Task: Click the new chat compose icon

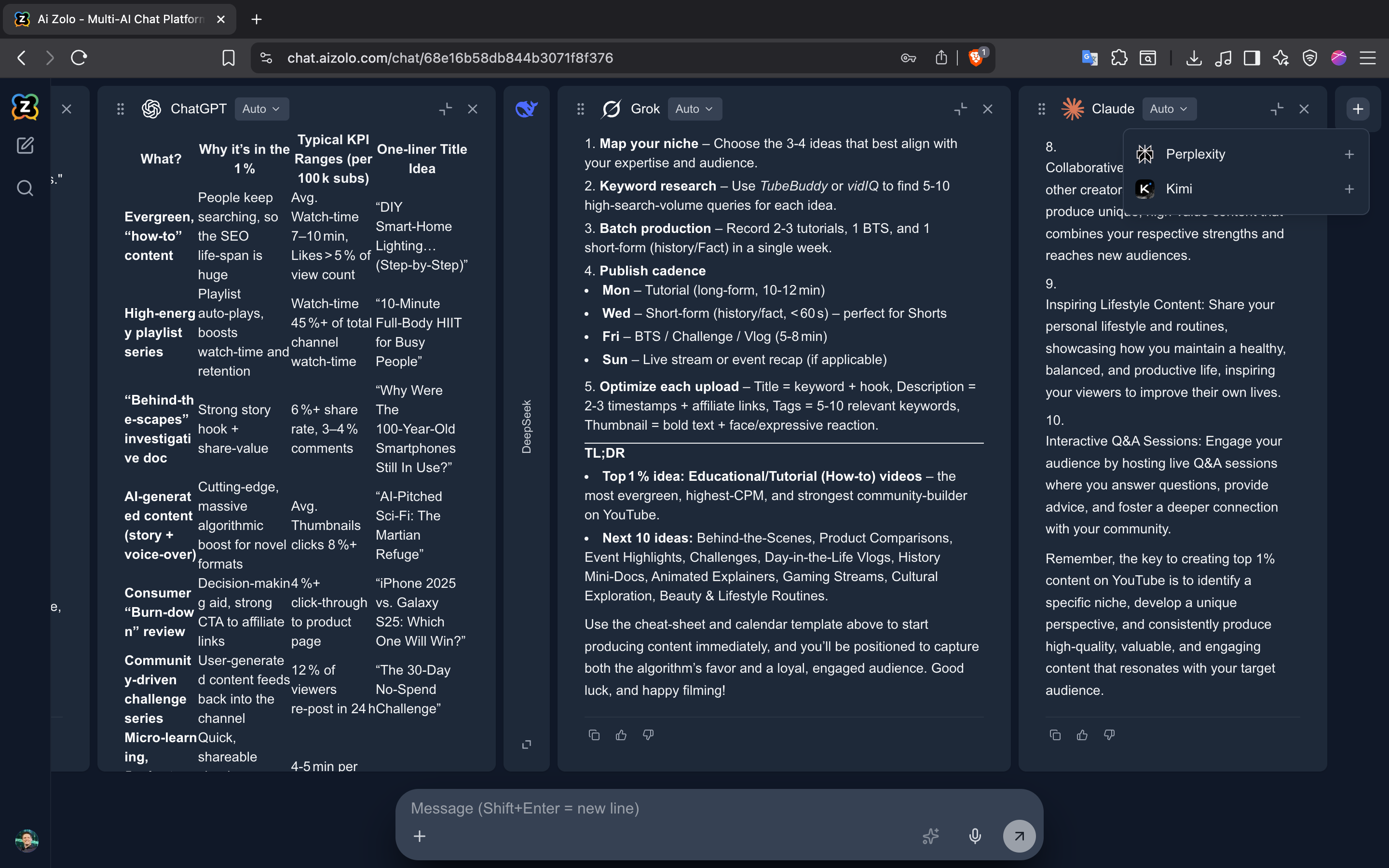Action: 25,146
